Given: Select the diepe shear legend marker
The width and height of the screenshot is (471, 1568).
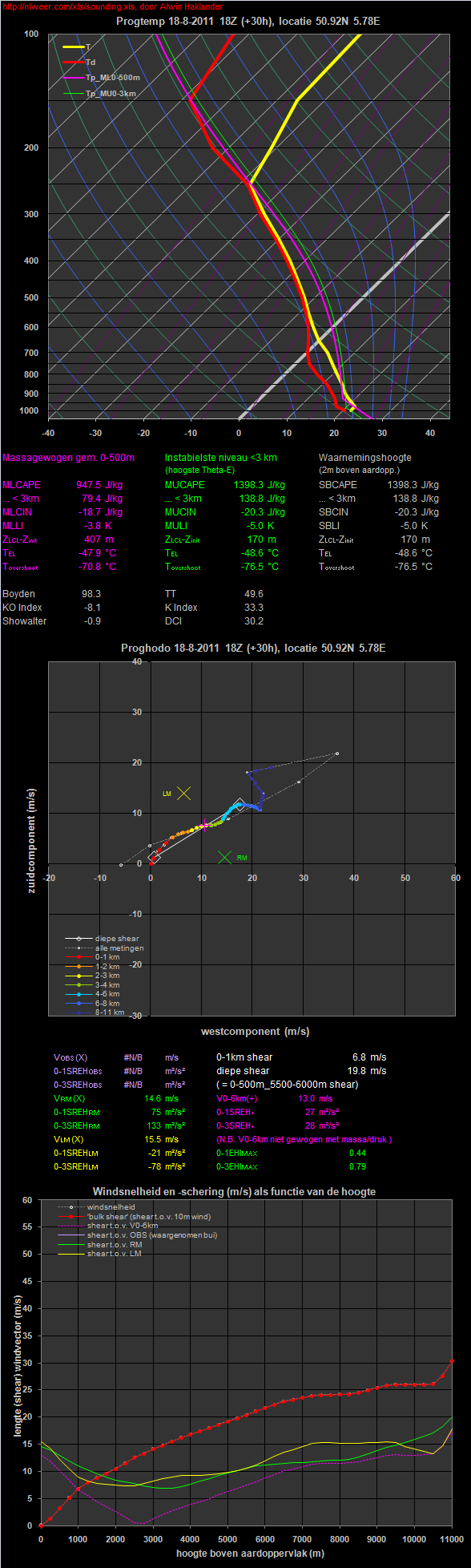Looking at the screenshot, I should click(x=78, y=939).
